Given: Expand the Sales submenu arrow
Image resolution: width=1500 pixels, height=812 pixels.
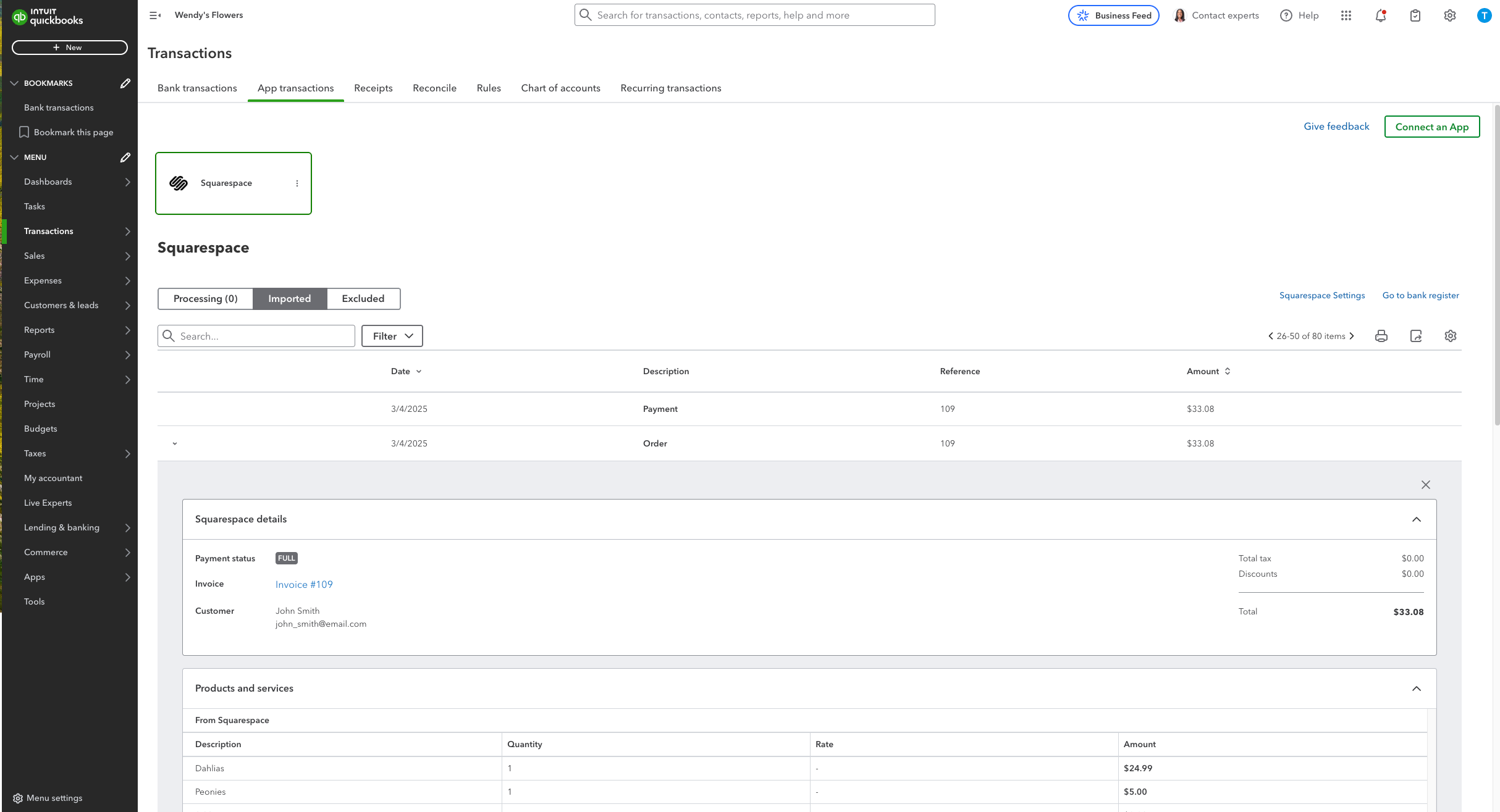Looking at the screenshot, I should 128,256.
